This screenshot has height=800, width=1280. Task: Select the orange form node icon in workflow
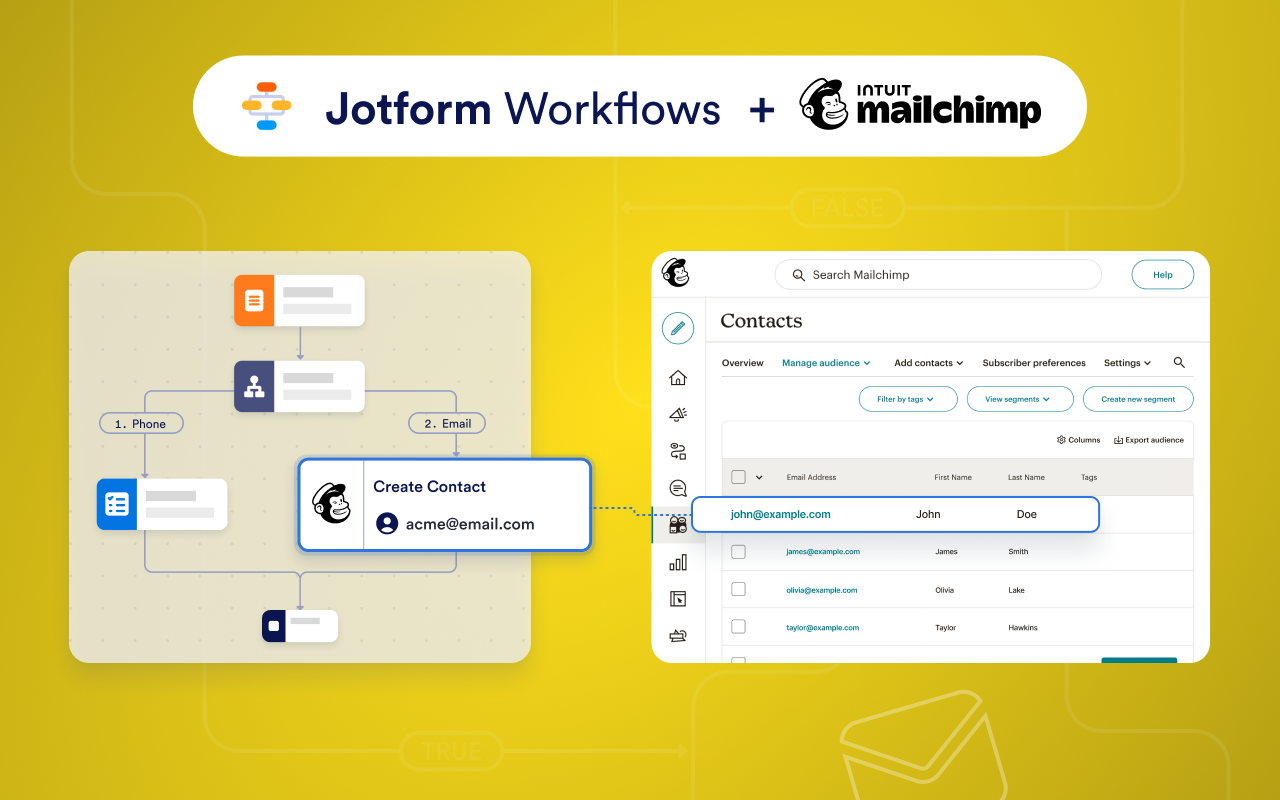(254, 300)
